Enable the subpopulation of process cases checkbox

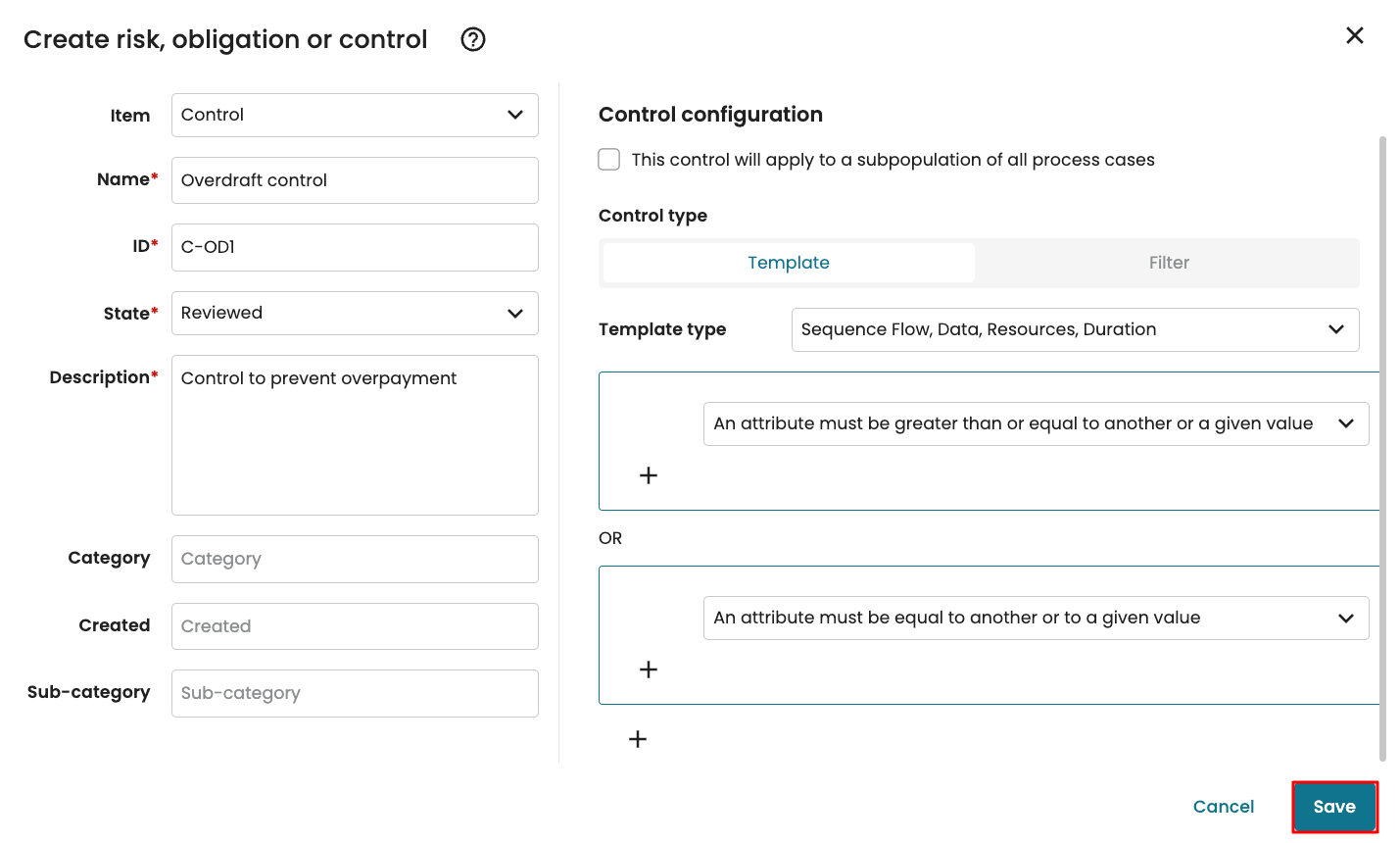609,160
